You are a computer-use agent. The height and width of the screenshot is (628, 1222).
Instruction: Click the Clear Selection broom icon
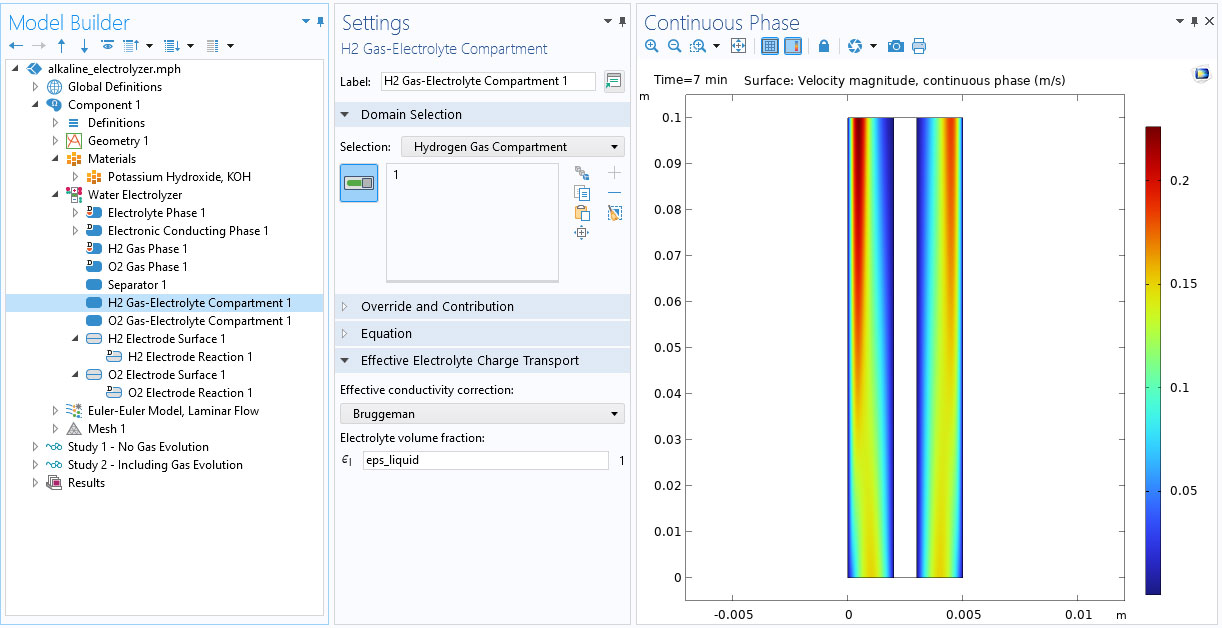point(615,213)
